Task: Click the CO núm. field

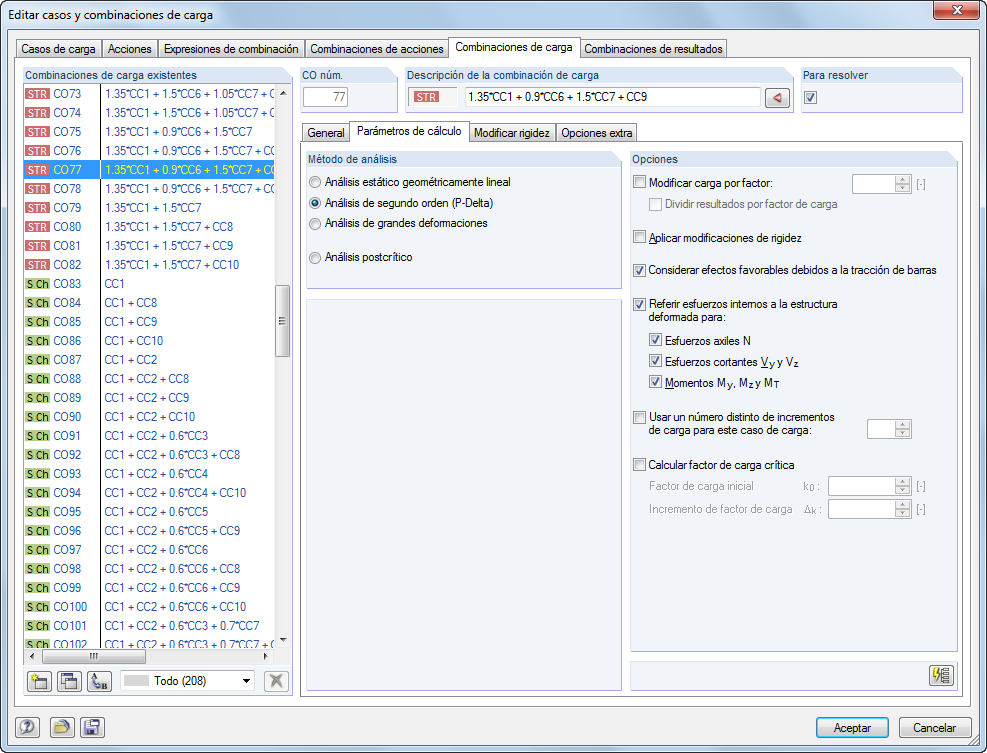Action: 325,97
